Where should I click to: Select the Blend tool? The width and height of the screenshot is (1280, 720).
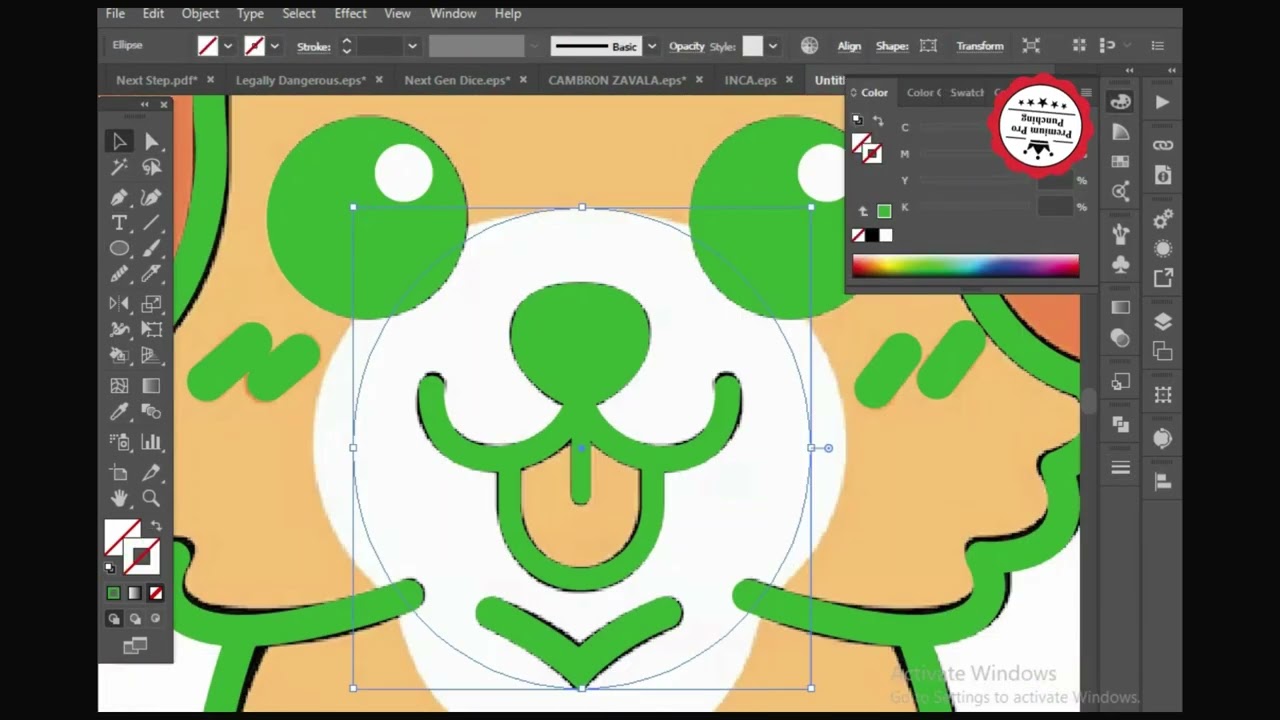[152, 411]
